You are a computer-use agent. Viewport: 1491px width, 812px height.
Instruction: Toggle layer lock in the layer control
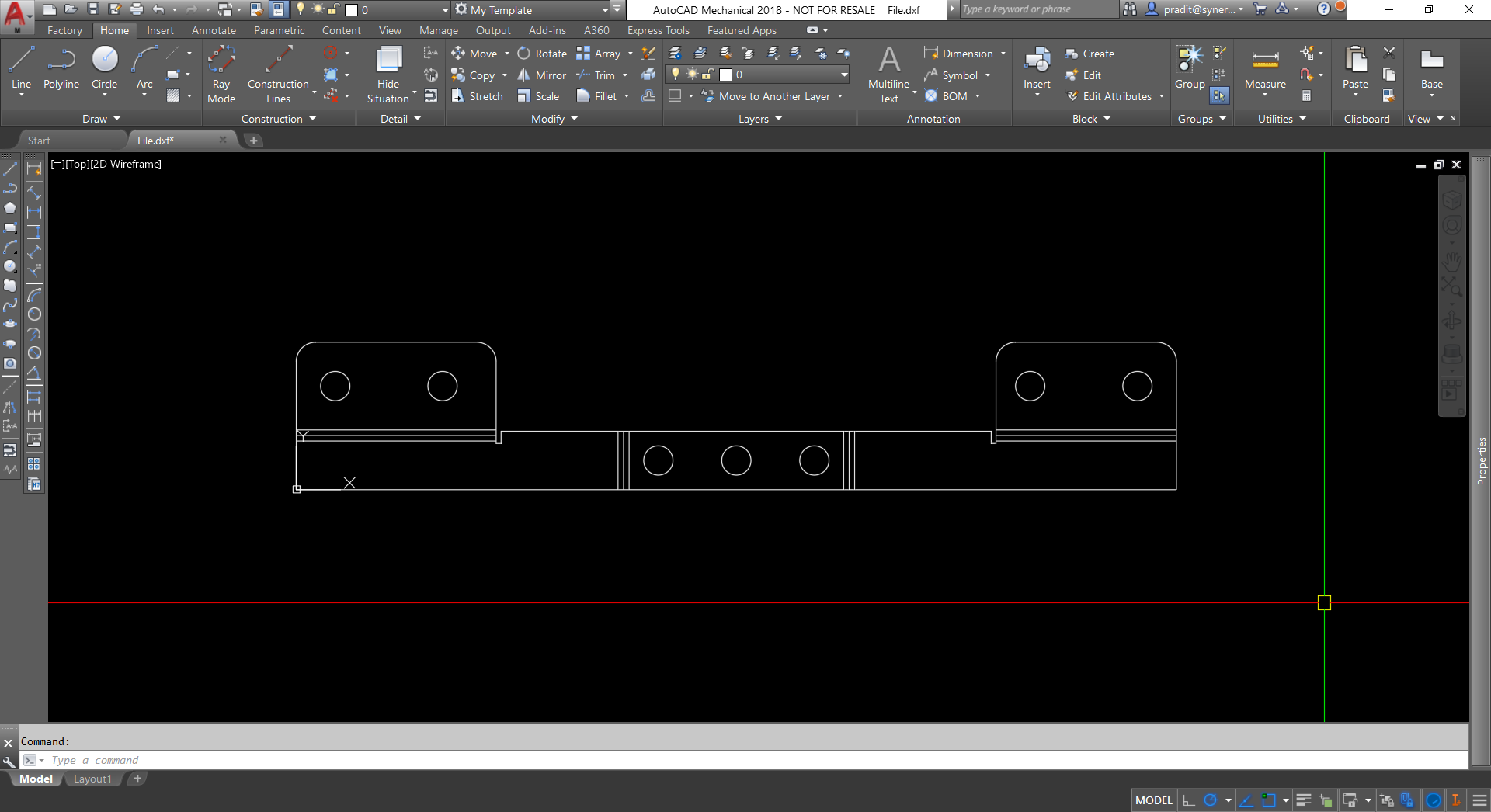click(707, 75)
